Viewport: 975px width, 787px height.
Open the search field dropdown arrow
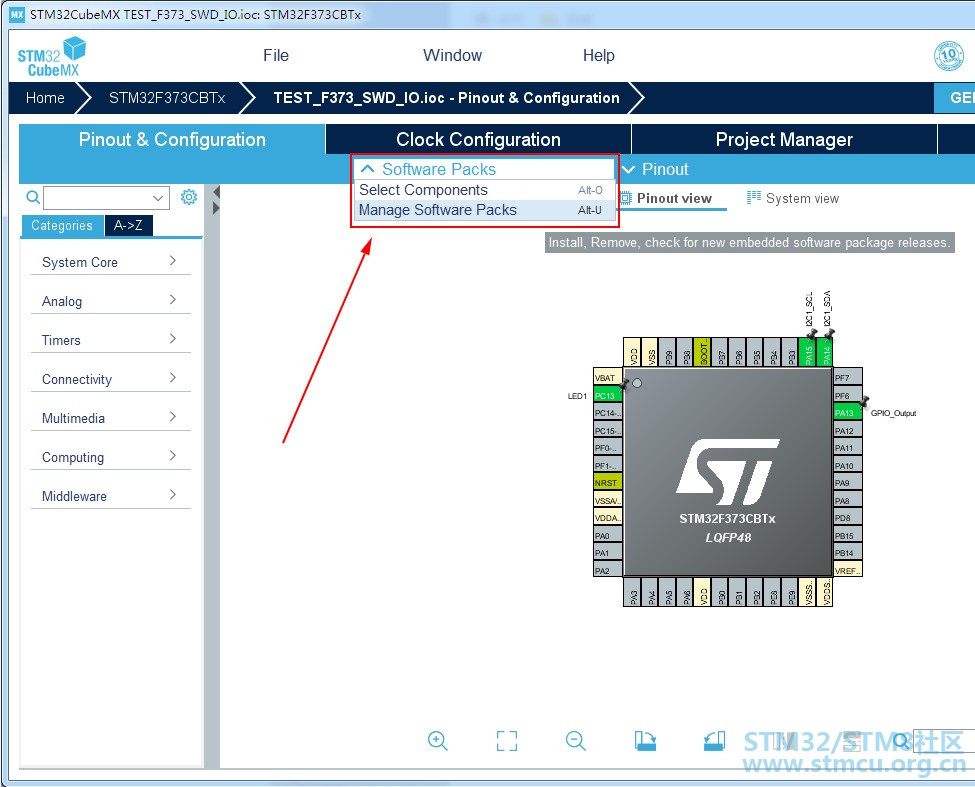tap(158, 198)
